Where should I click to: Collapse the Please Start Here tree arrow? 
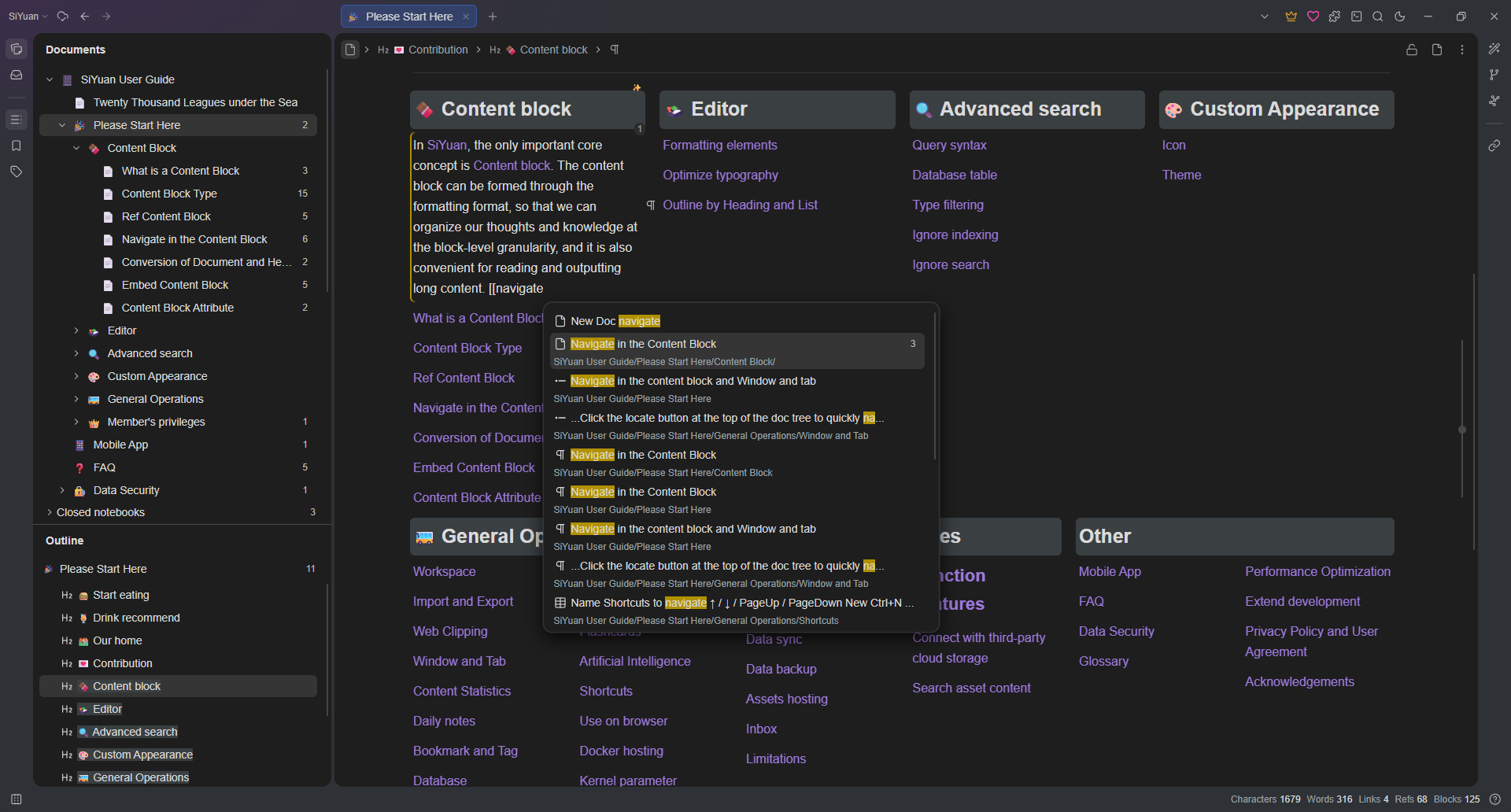62,125
